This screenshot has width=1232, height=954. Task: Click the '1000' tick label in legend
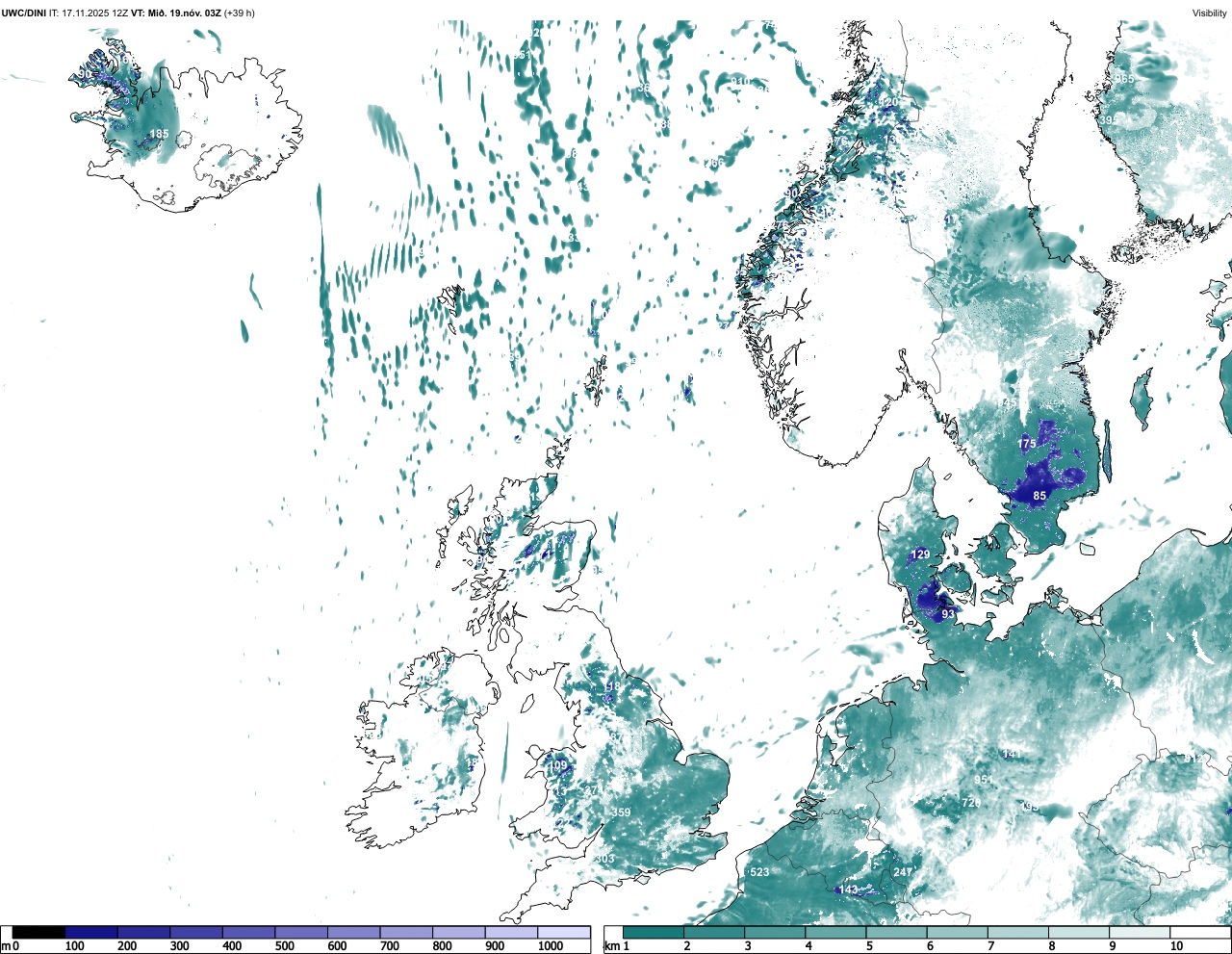click(551, 947)
